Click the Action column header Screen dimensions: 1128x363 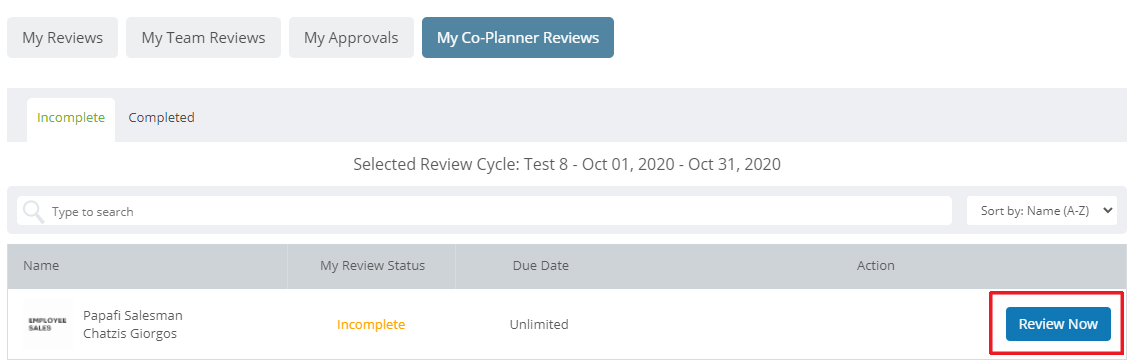(x=875, y=266)
